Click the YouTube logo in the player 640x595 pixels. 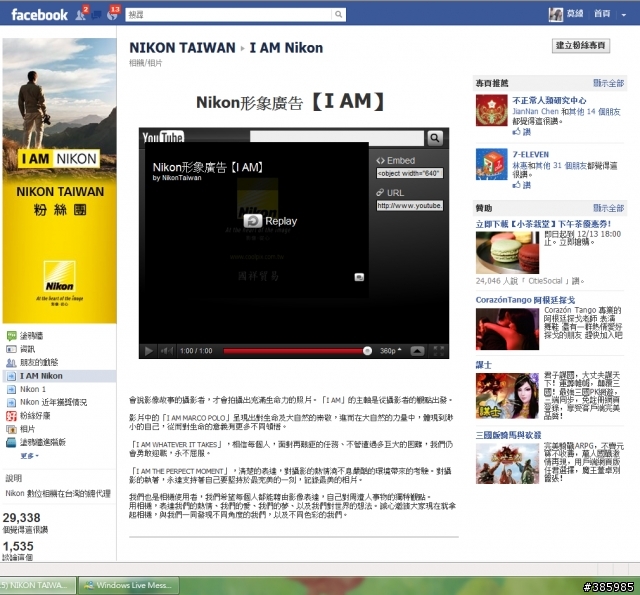click(163, 138)
